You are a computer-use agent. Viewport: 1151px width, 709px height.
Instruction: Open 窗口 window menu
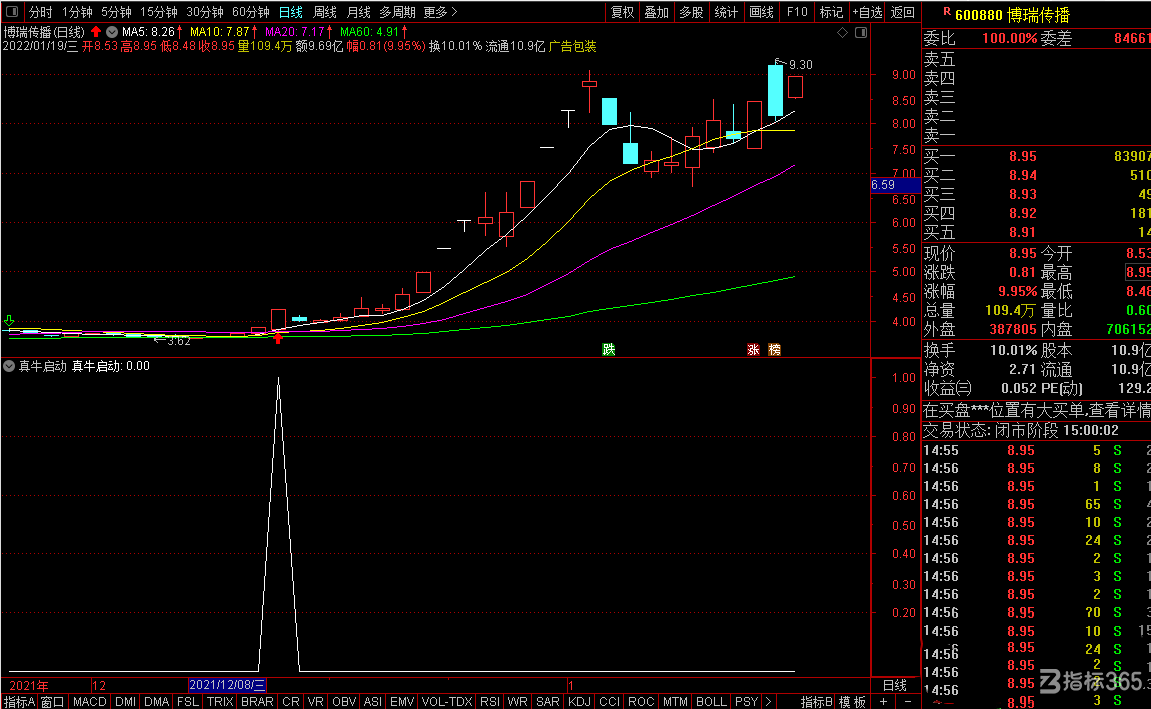[x=52, y=702]
